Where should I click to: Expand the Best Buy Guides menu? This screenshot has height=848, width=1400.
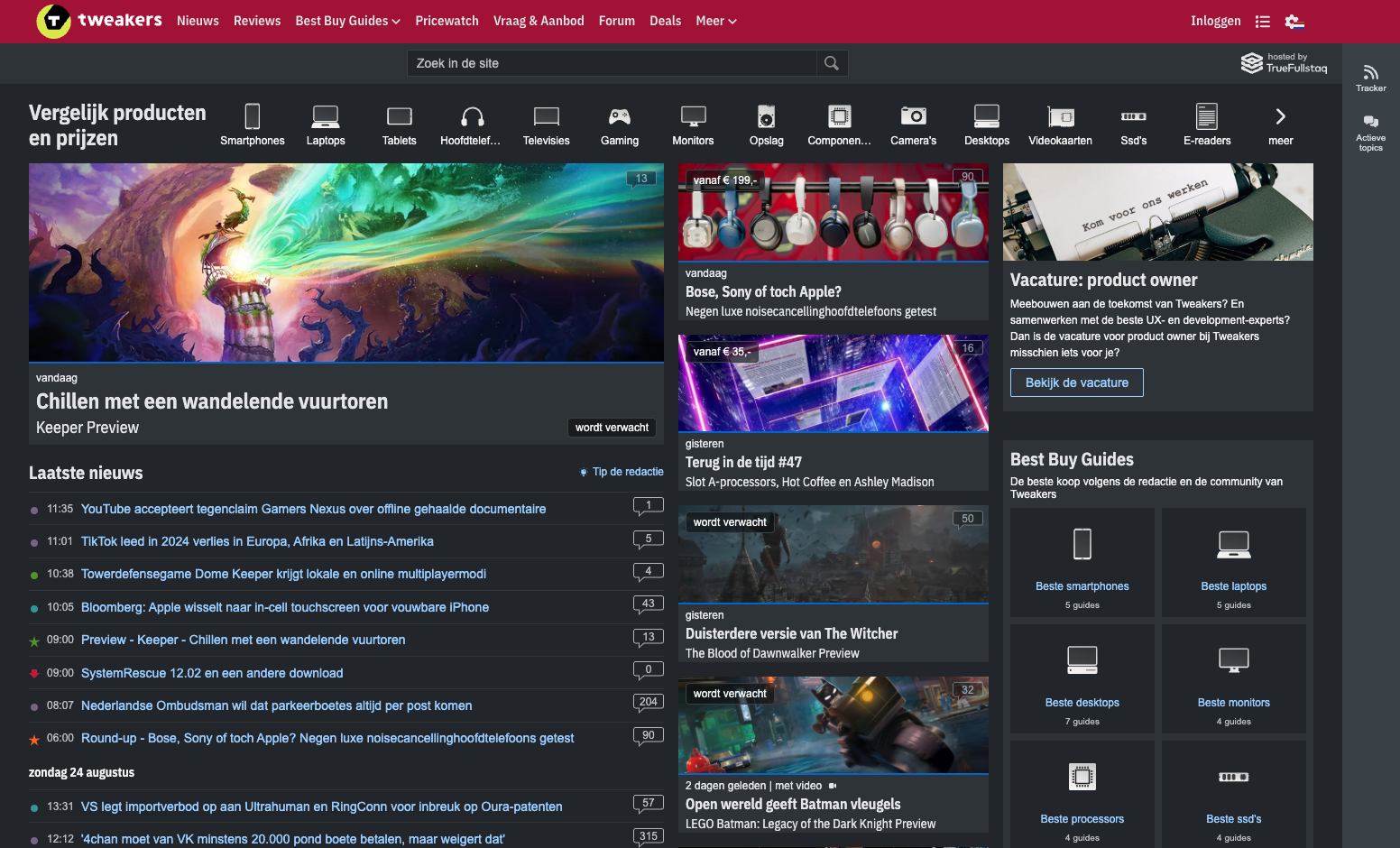(347, 21)
